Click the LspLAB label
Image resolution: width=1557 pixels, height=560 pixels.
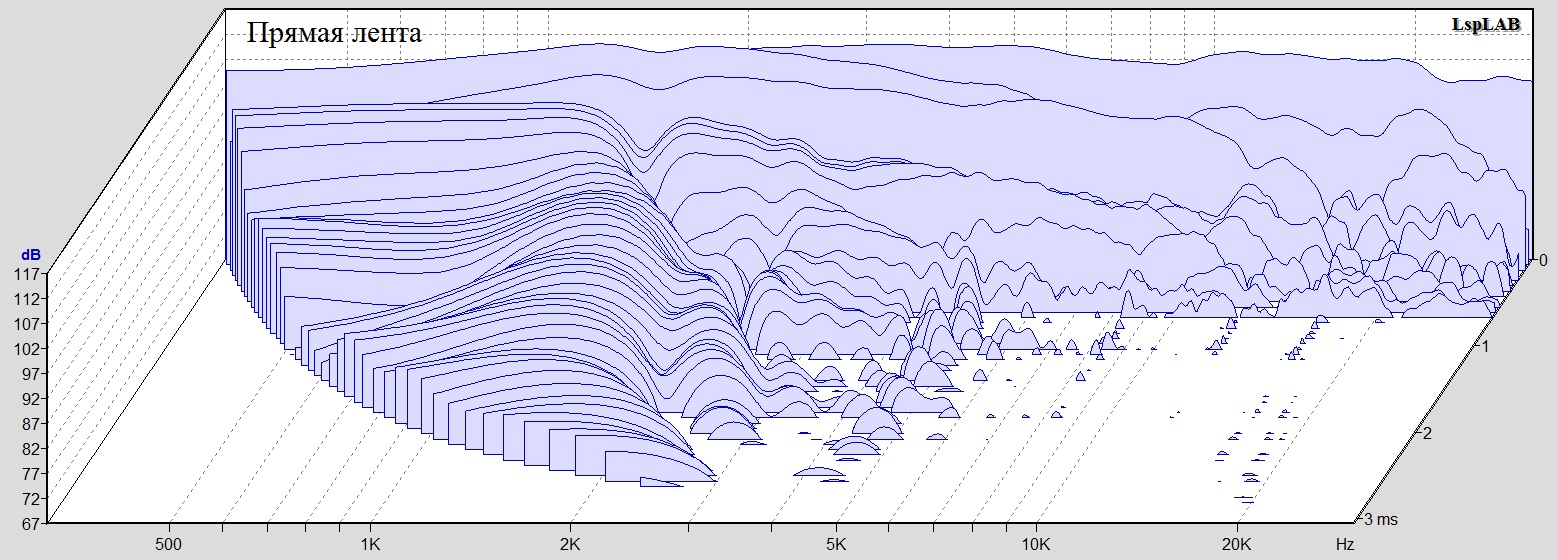[x=1486, y=27]
